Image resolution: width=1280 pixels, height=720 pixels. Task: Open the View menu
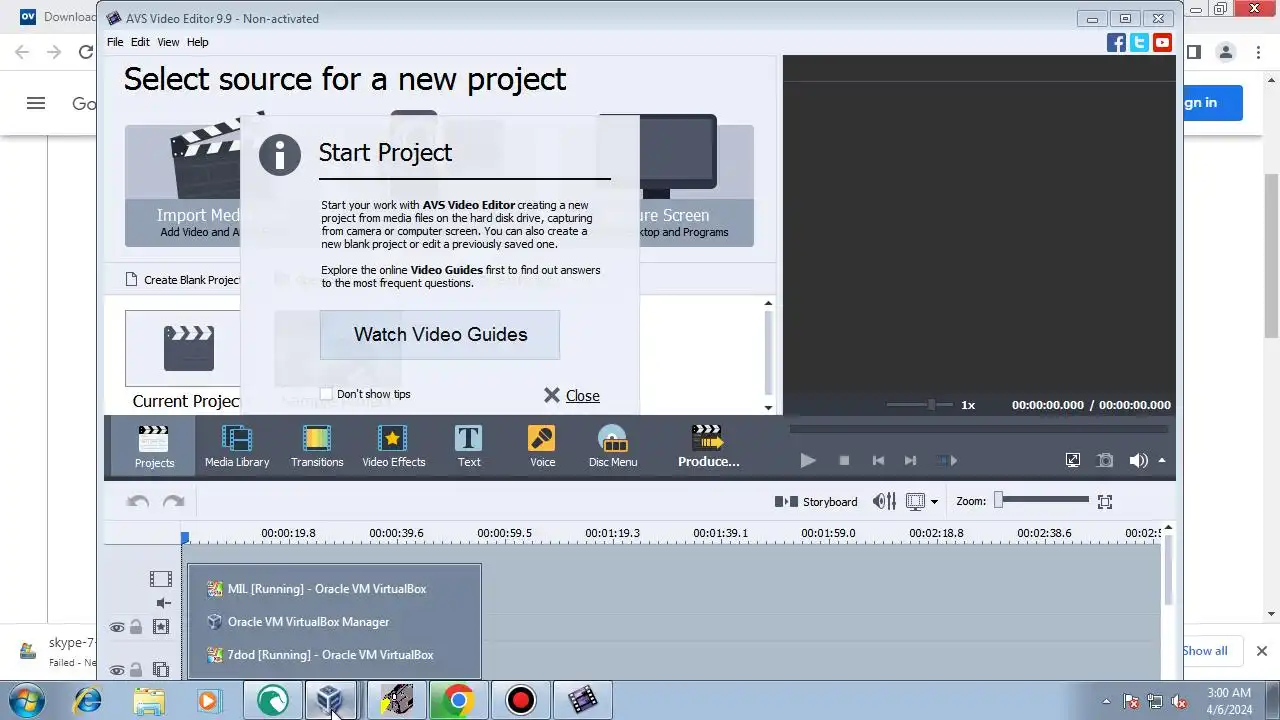coord(168,42)
